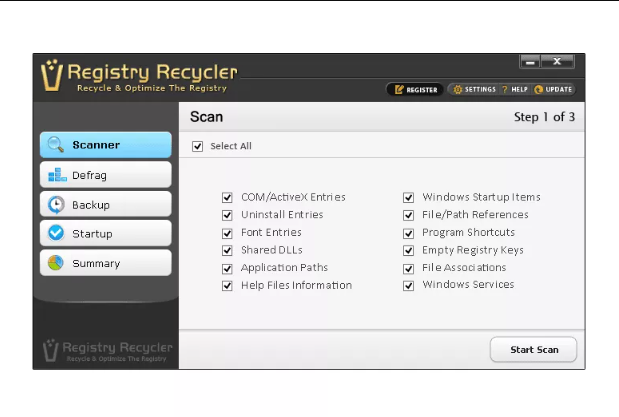Open the Summary section

point(105,264)
